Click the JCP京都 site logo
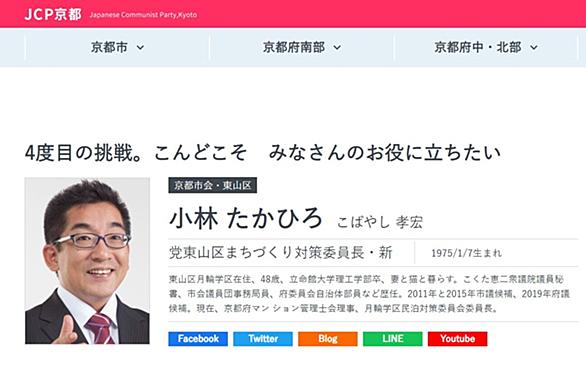Image resolution: width=586 pixels, height=380 pixels. pyautogui.click(x=53, y=14)
